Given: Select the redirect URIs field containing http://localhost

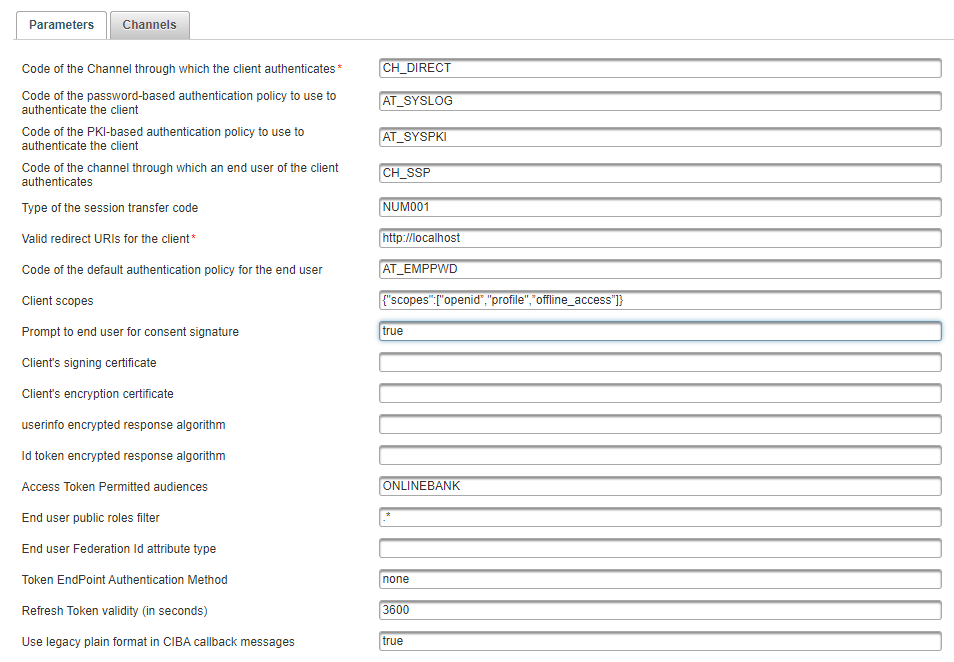Looking at the screenshot, I should pos(659,238).
